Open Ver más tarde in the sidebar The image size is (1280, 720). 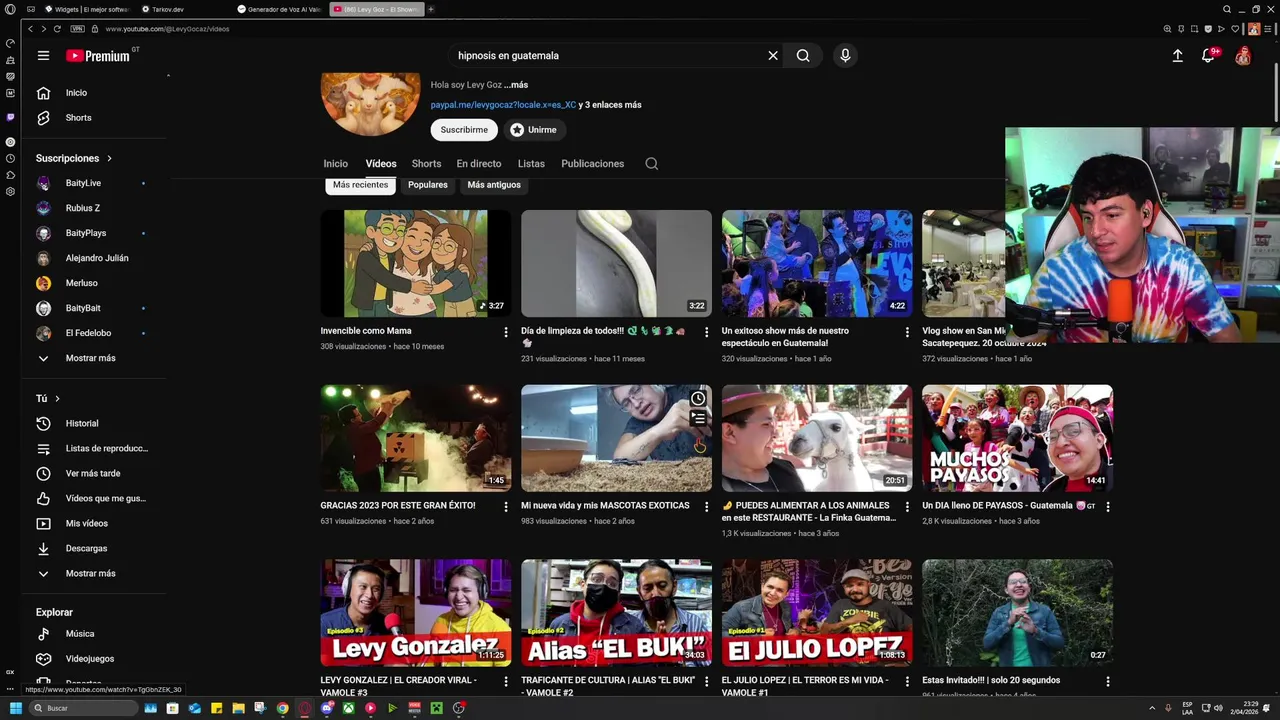(x=93, y=474)
